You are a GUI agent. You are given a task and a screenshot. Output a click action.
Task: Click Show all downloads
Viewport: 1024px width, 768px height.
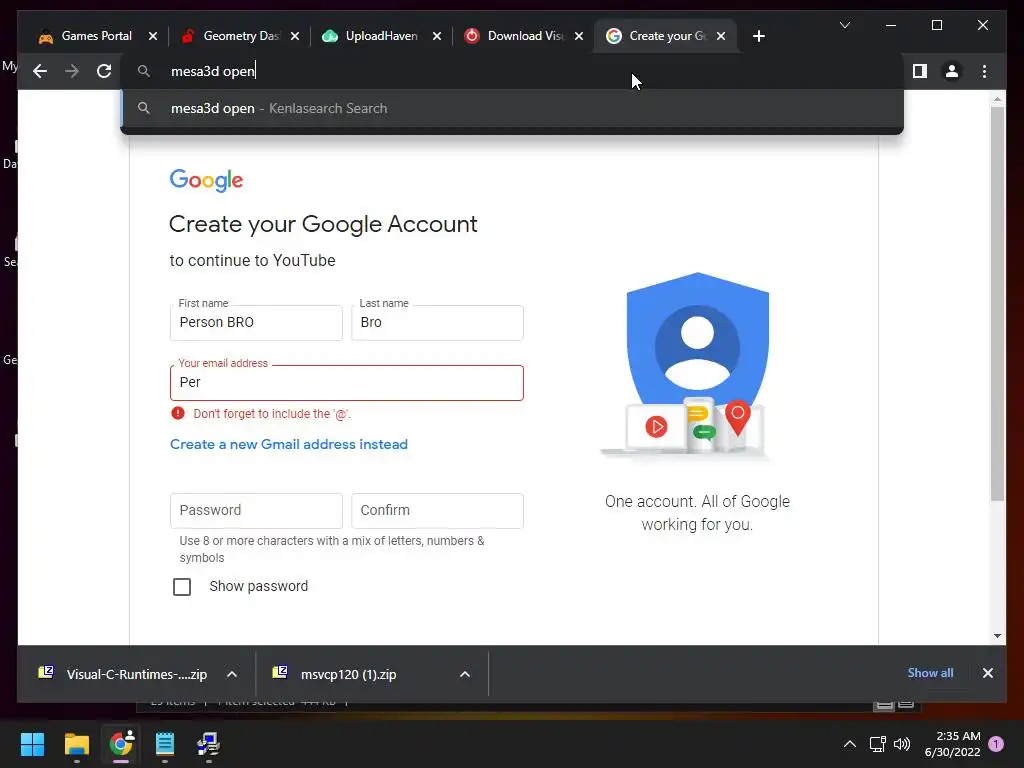[x=930, y=673]
